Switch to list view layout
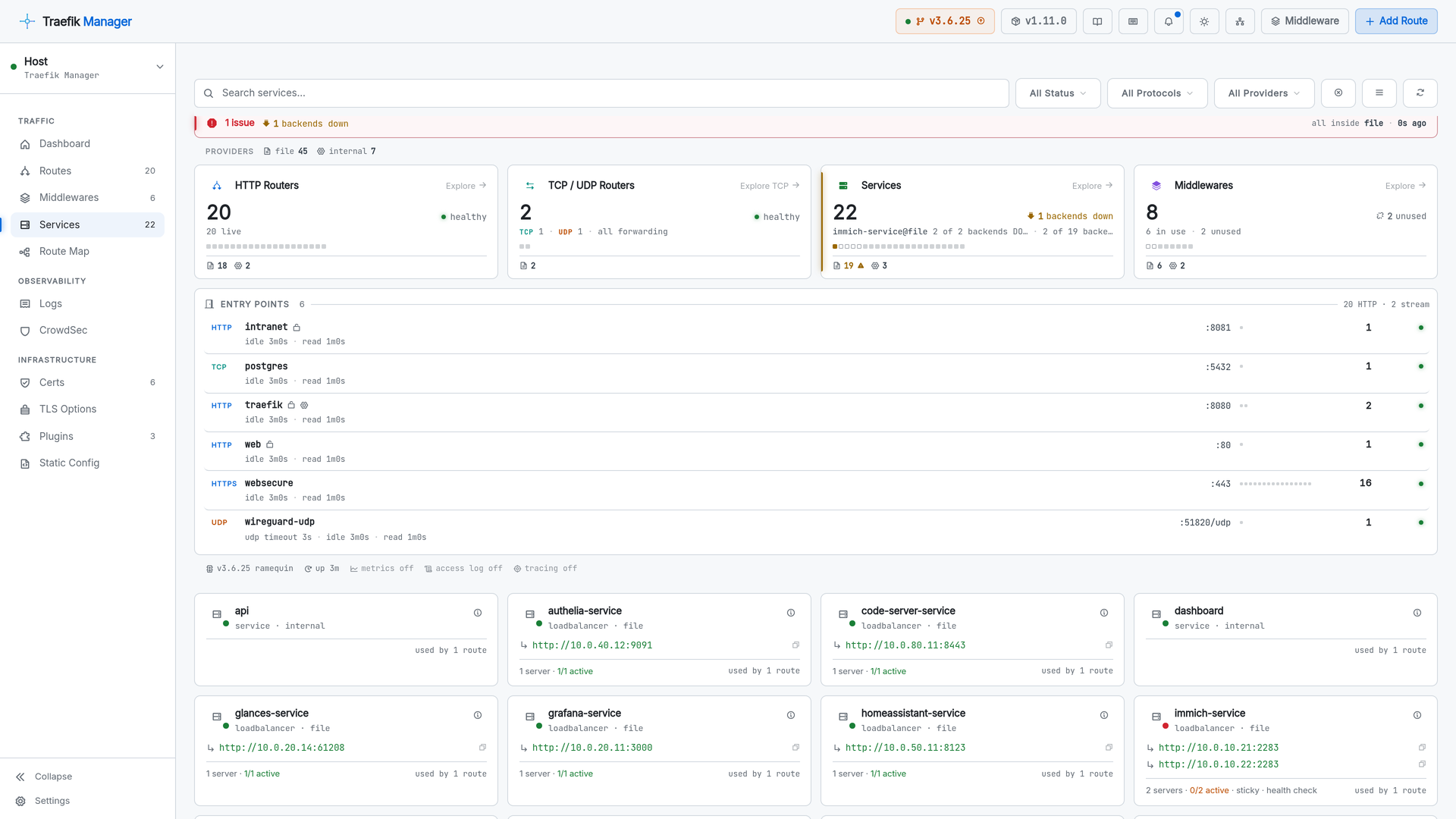1456x819 pixels. coord(1379,93)
